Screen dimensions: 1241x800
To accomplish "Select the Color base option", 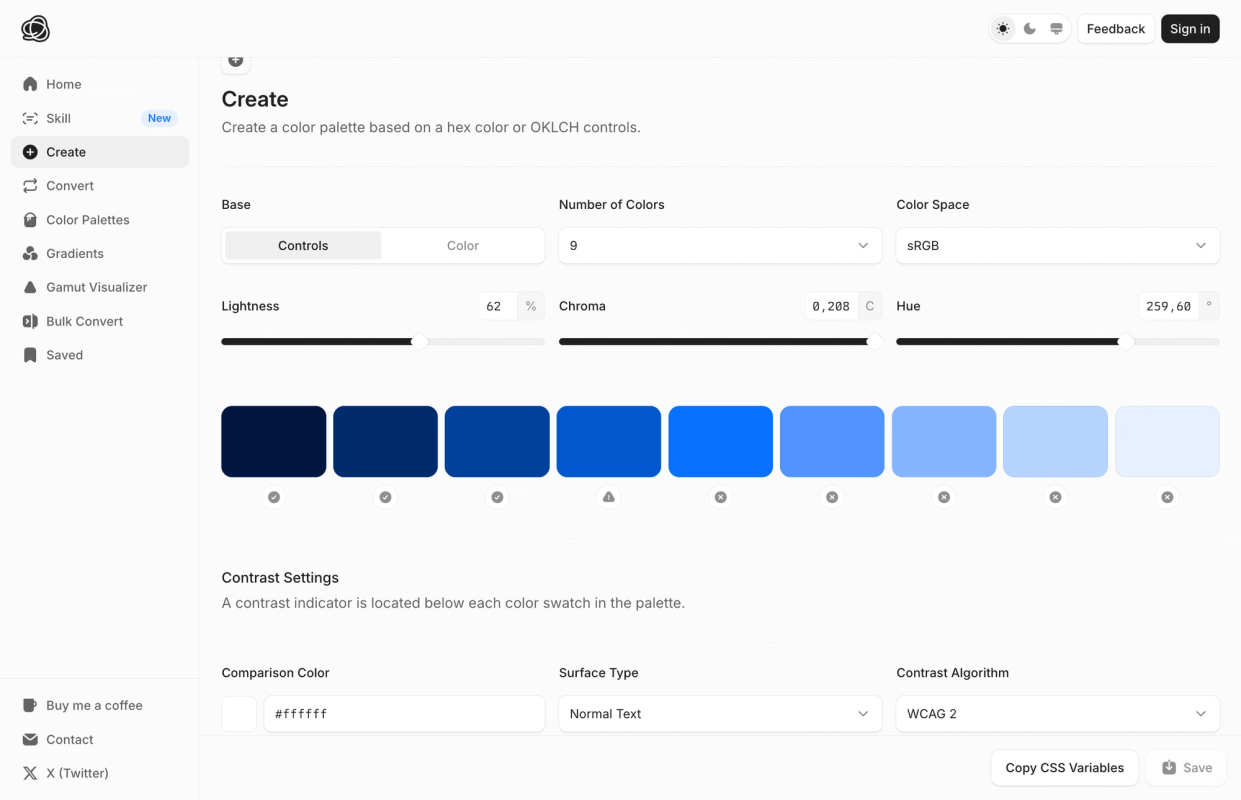I will tap(463, 245).
